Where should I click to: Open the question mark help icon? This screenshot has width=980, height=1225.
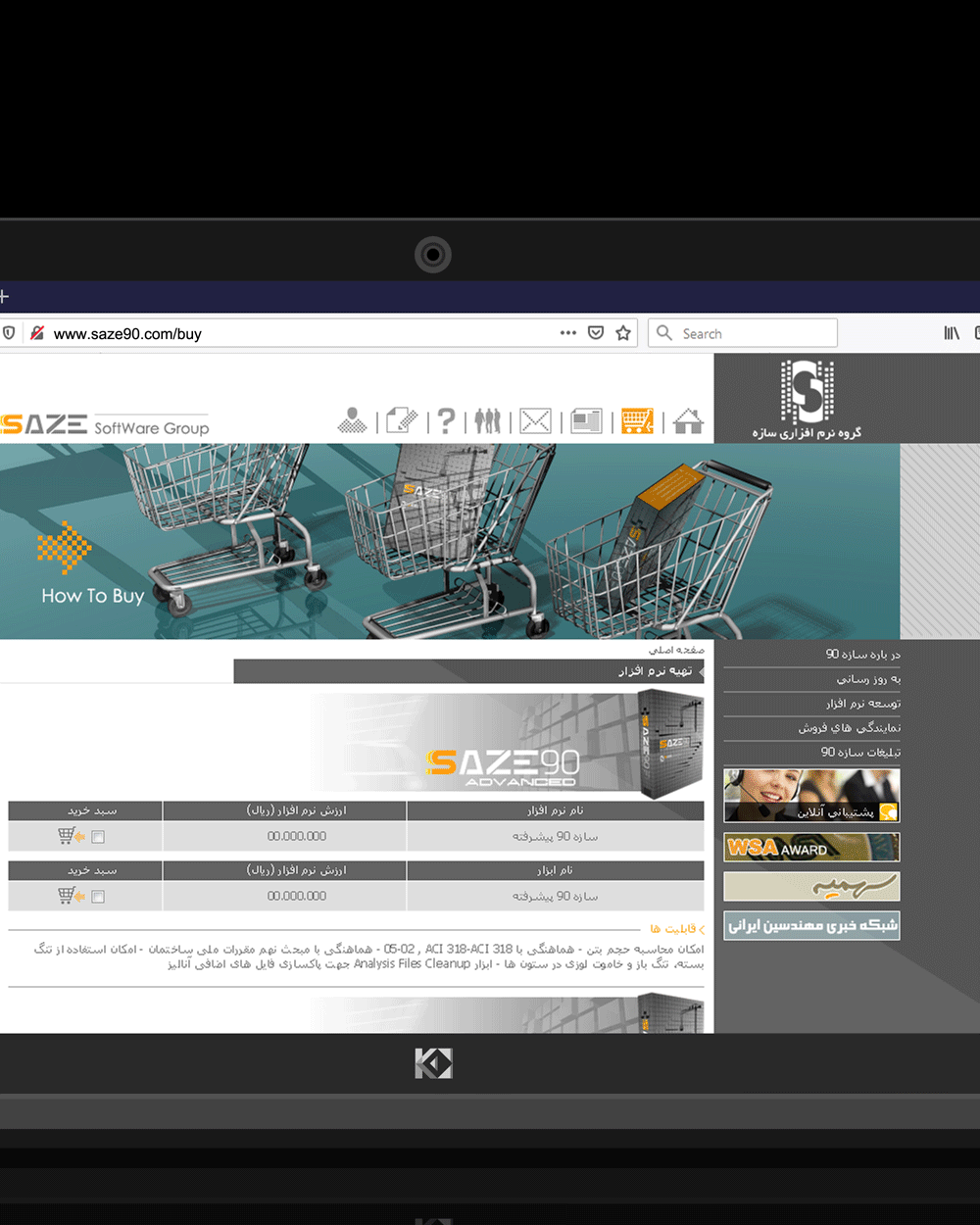point(446,421)
